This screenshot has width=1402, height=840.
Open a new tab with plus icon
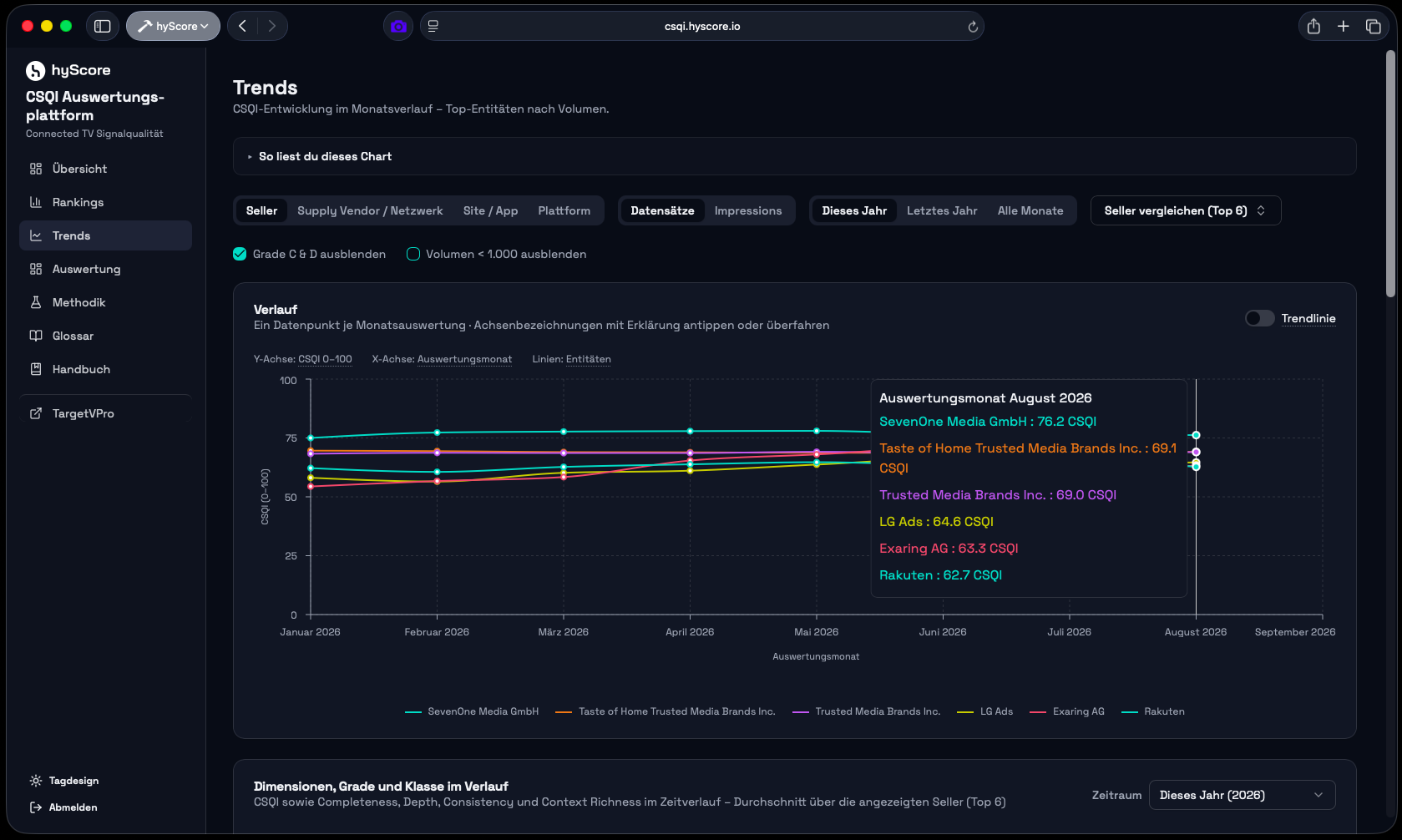pyautogui.click(x=1344, y=26)
